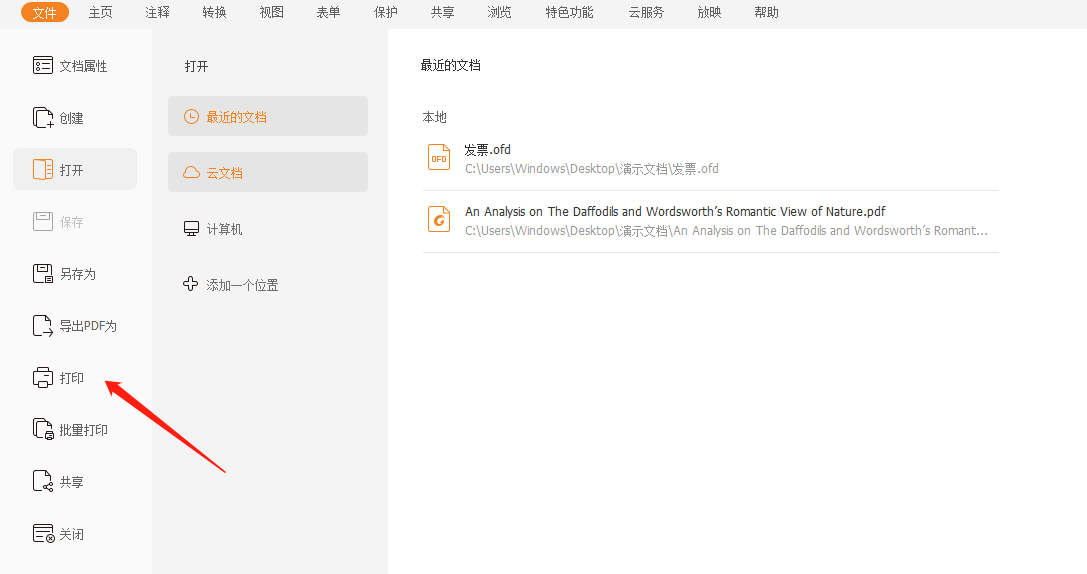1087x574 pixels.
Task: Choose 云文档 cloud documents option
Action: coord(267,173)
